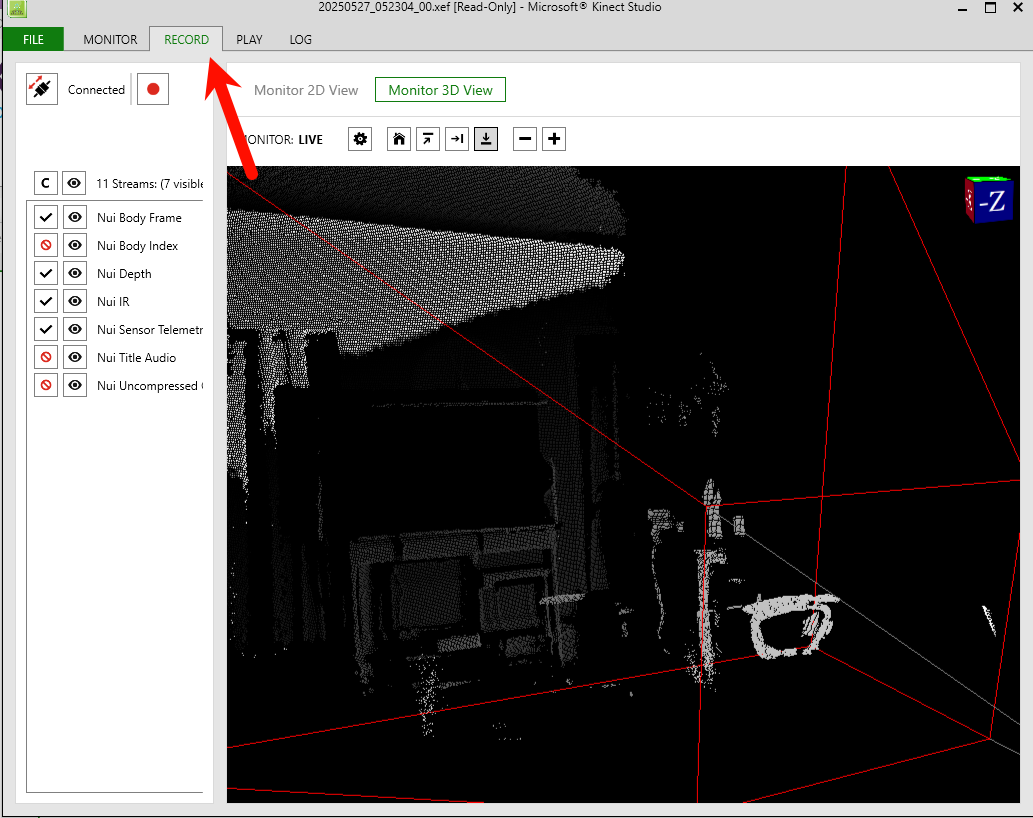Click the zoom in plus button

[x=554, y=139]
